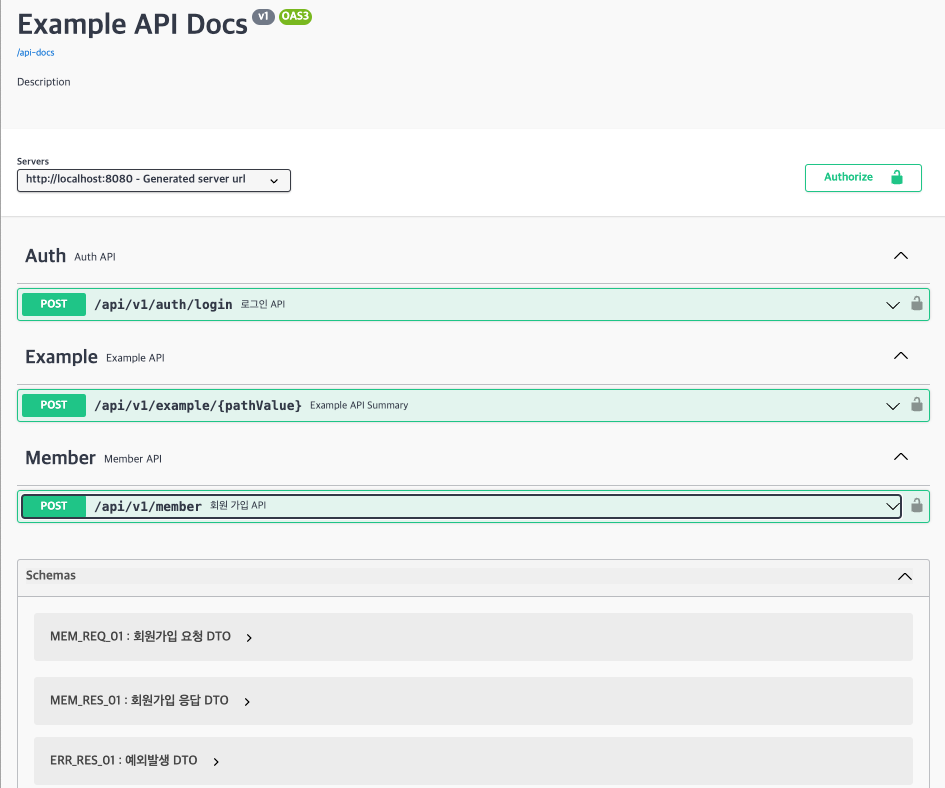Click the MEM_REQ_01 schema name
Screen dimensions: 945x788
pos(140,636)
